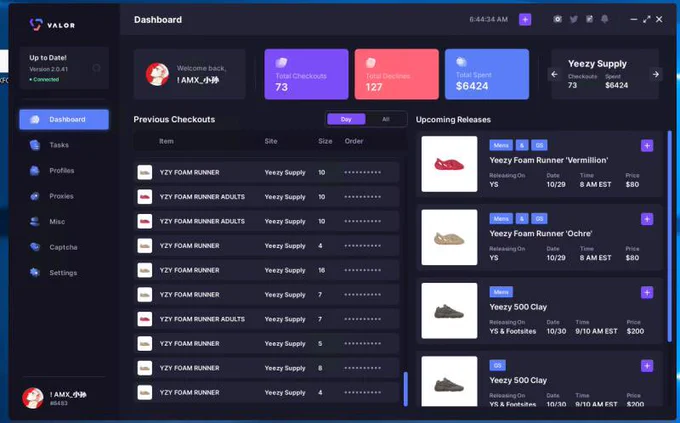Click GS tag on Ochre release

(x=539, y=219)
